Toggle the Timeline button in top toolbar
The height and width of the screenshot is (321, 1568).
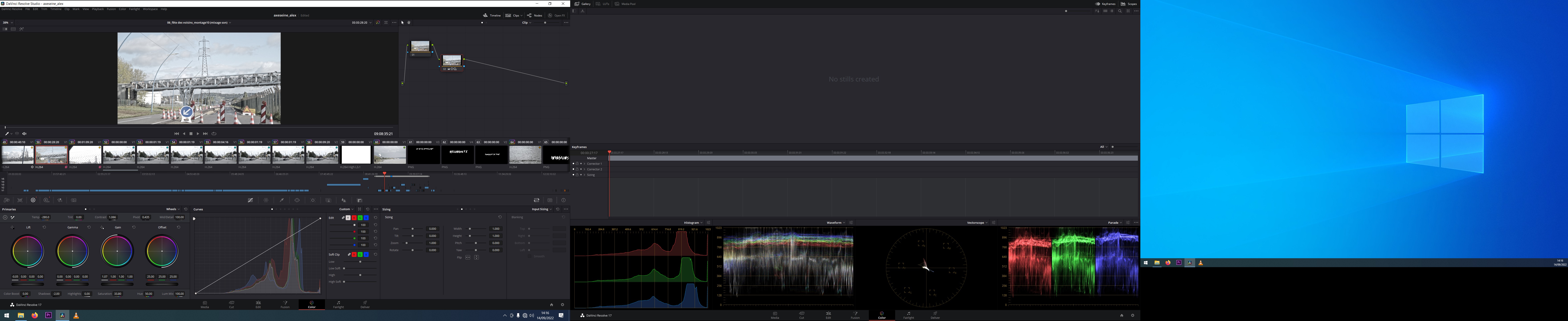click(492, 15)
